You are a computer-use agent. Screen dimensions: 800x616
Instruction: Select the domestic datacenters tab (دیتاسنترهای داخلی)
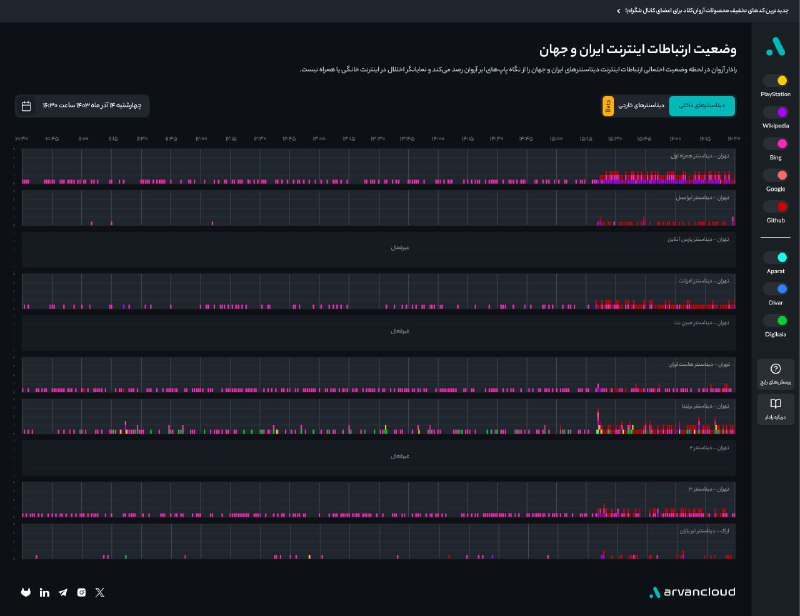pyautogui.click(x=702, y=106)
